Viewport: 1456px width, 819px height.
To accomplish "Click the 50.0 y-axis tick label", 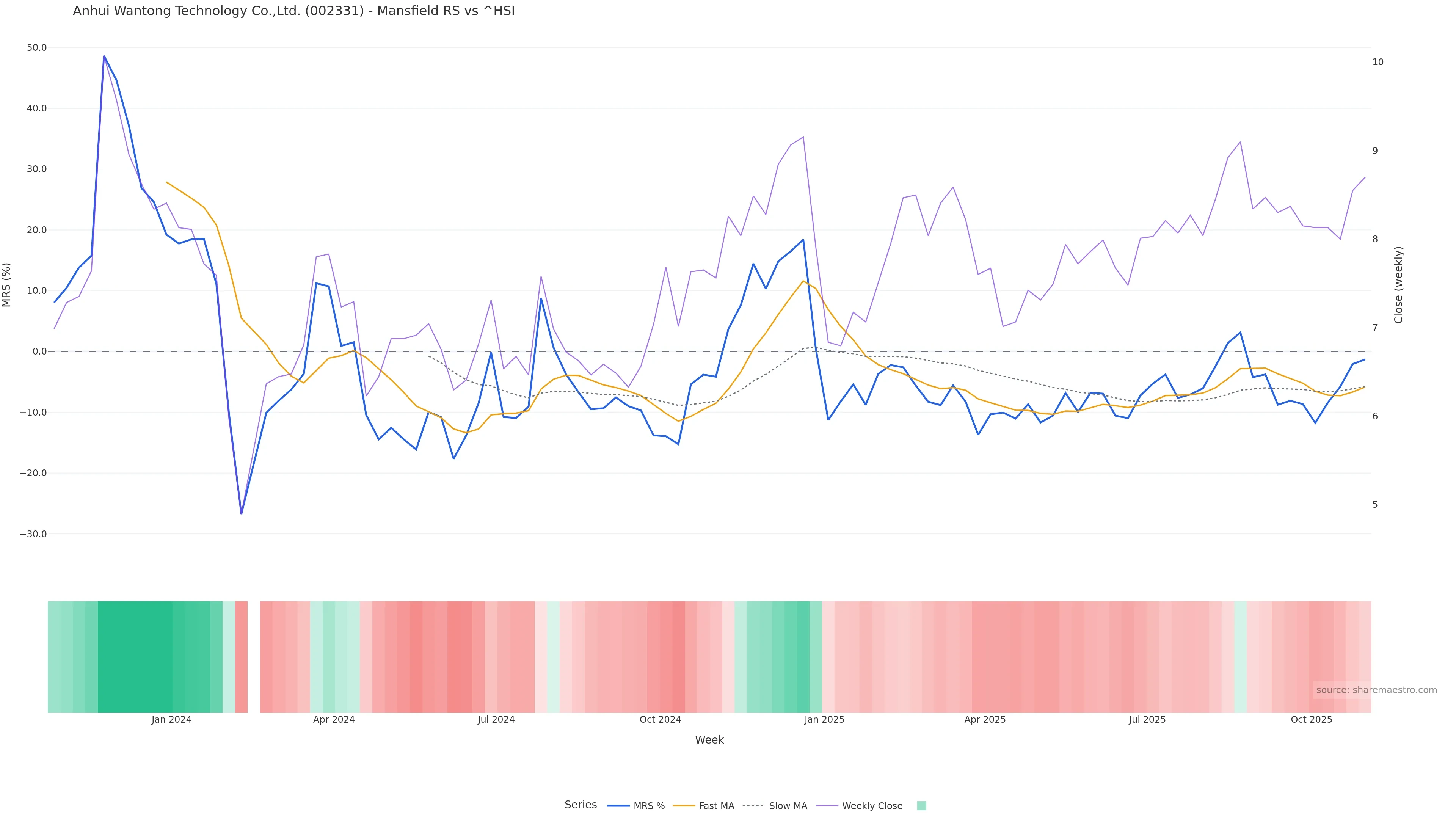I will point(37,47).
